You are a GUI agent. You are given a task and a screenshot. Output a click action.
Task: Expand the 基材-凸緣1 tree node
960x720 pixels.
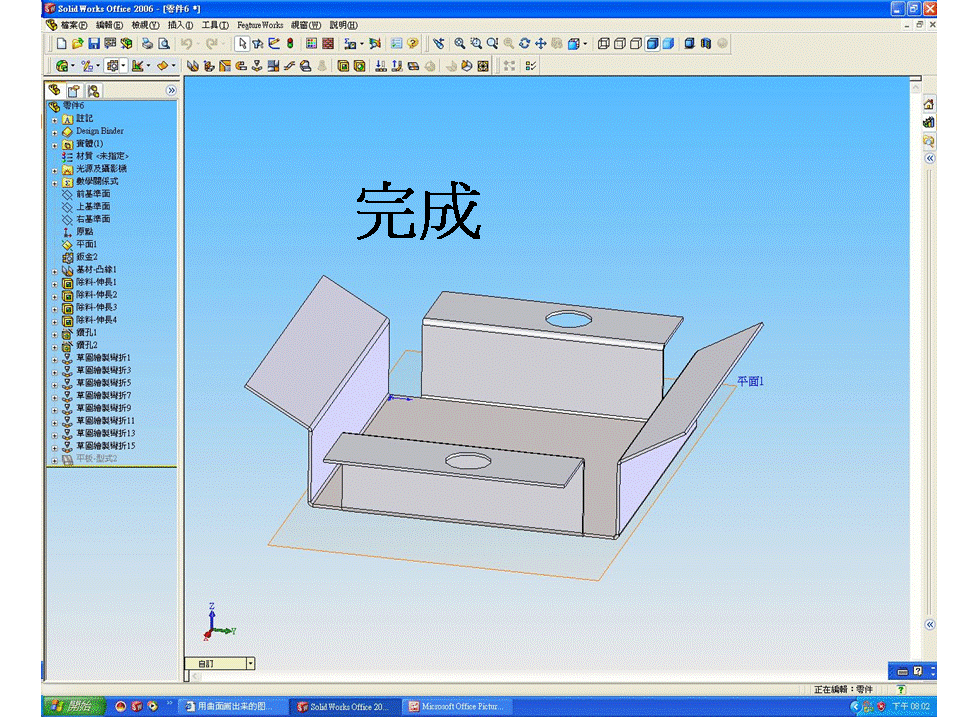click(54, 271)
